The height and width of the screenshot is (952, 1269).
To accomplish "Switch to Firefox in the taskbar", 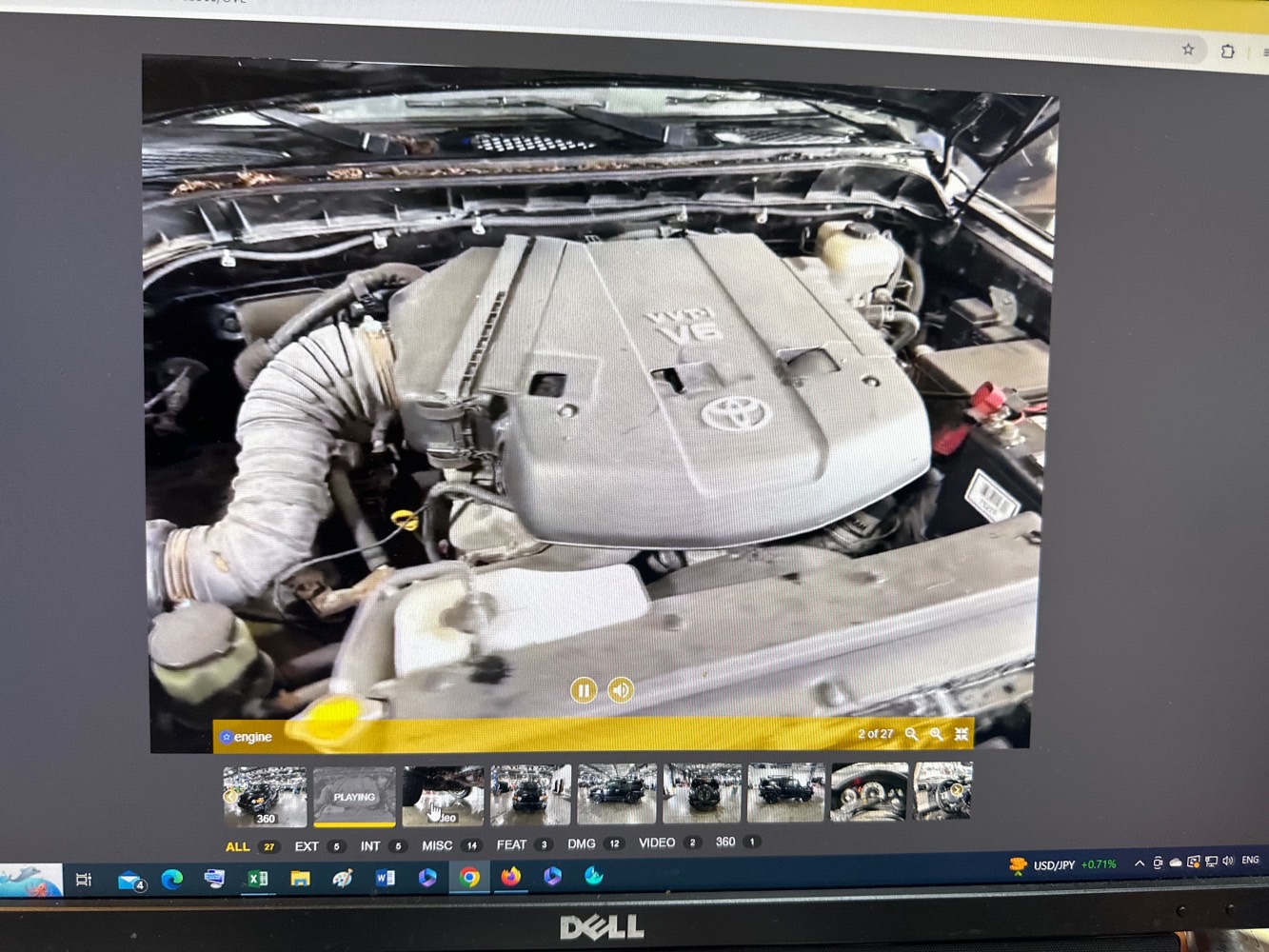I will point(511,876).
